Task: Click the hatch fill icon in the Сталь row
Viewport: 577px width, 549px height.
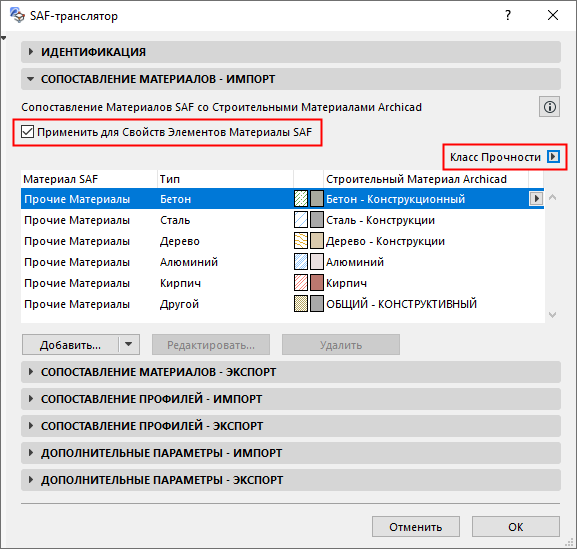Action: (x=301, y=220)
